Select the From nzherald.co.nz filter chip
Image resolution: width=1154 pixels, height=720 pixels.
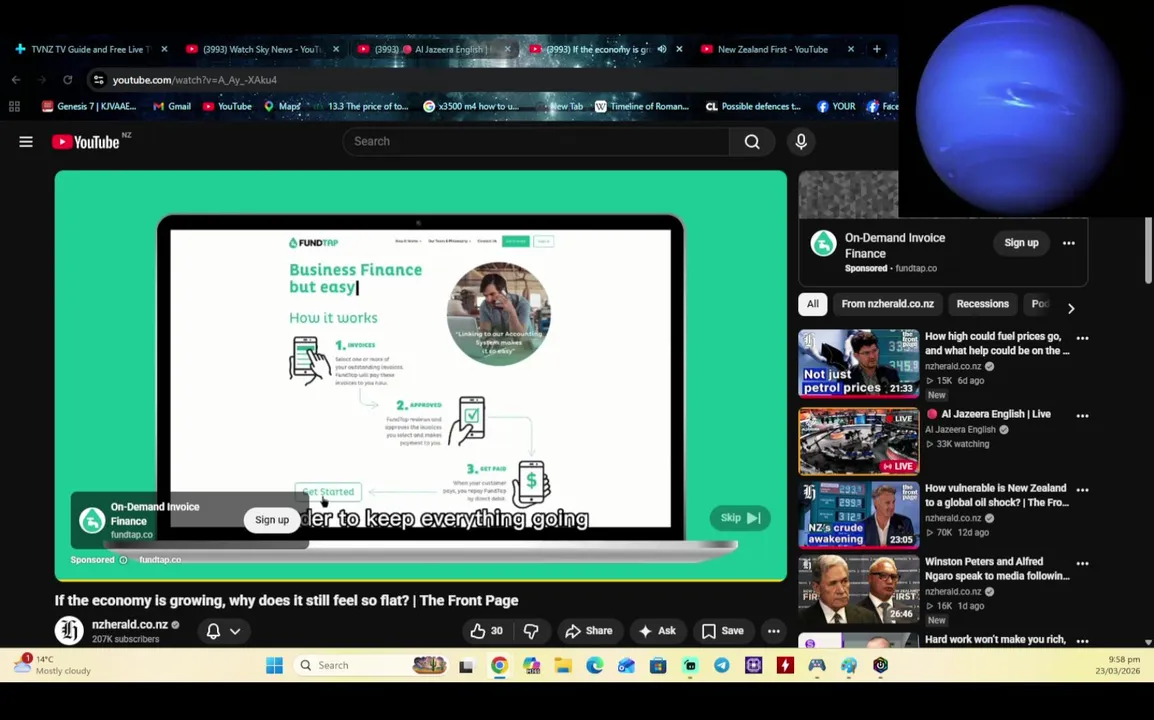point(888,304)
